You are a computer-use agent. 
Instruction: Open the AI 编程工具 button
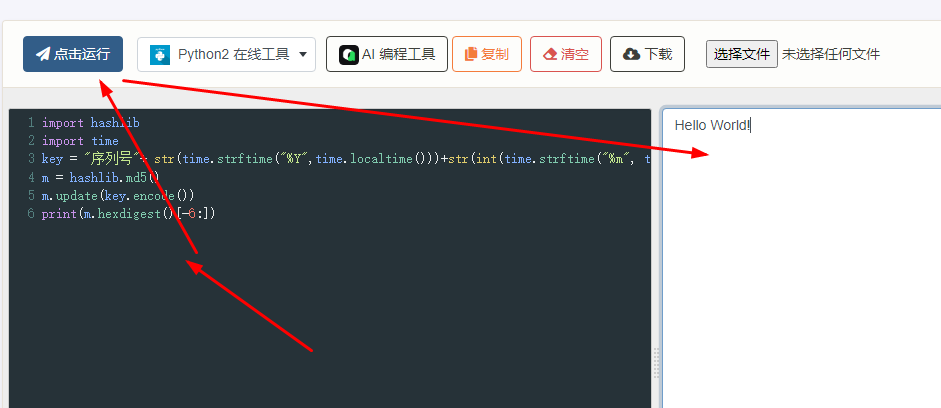(x=387, y=54)
